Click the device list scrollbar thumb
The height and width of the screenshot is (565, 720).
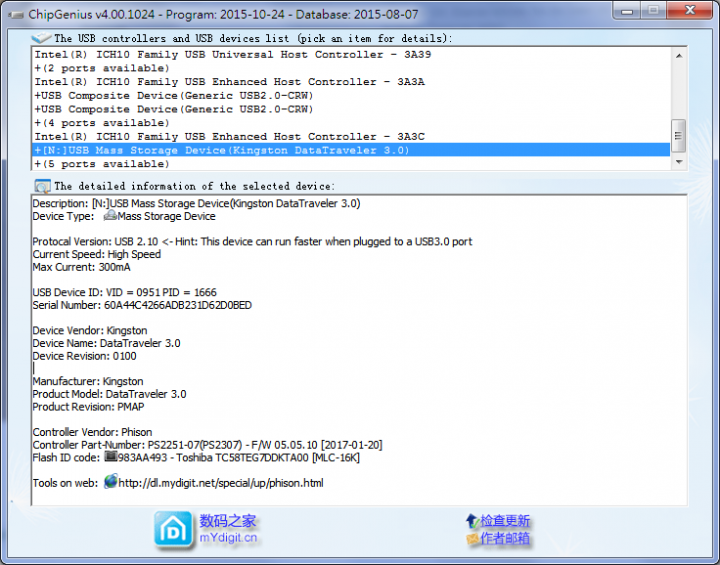(678, 136)
